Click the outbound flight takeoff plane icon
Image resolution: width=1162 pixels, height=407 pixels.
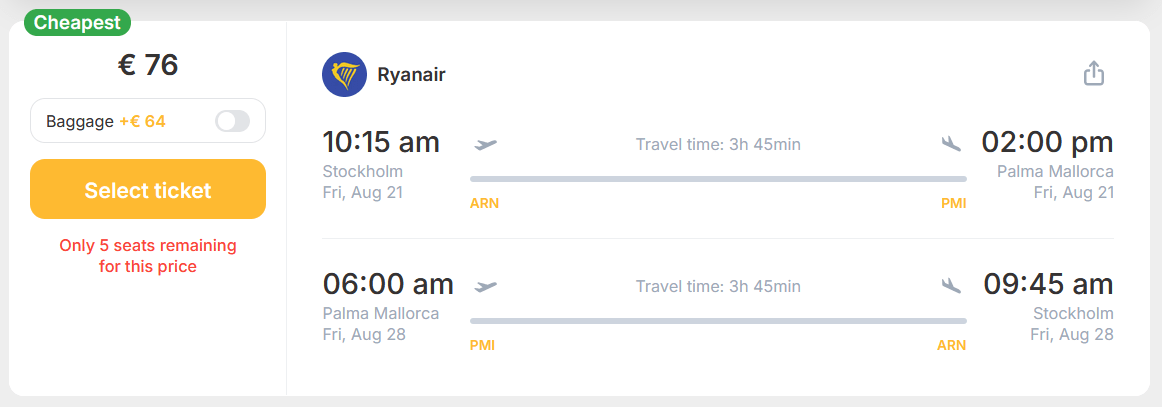pyautogui.click(x=486, y=144)
